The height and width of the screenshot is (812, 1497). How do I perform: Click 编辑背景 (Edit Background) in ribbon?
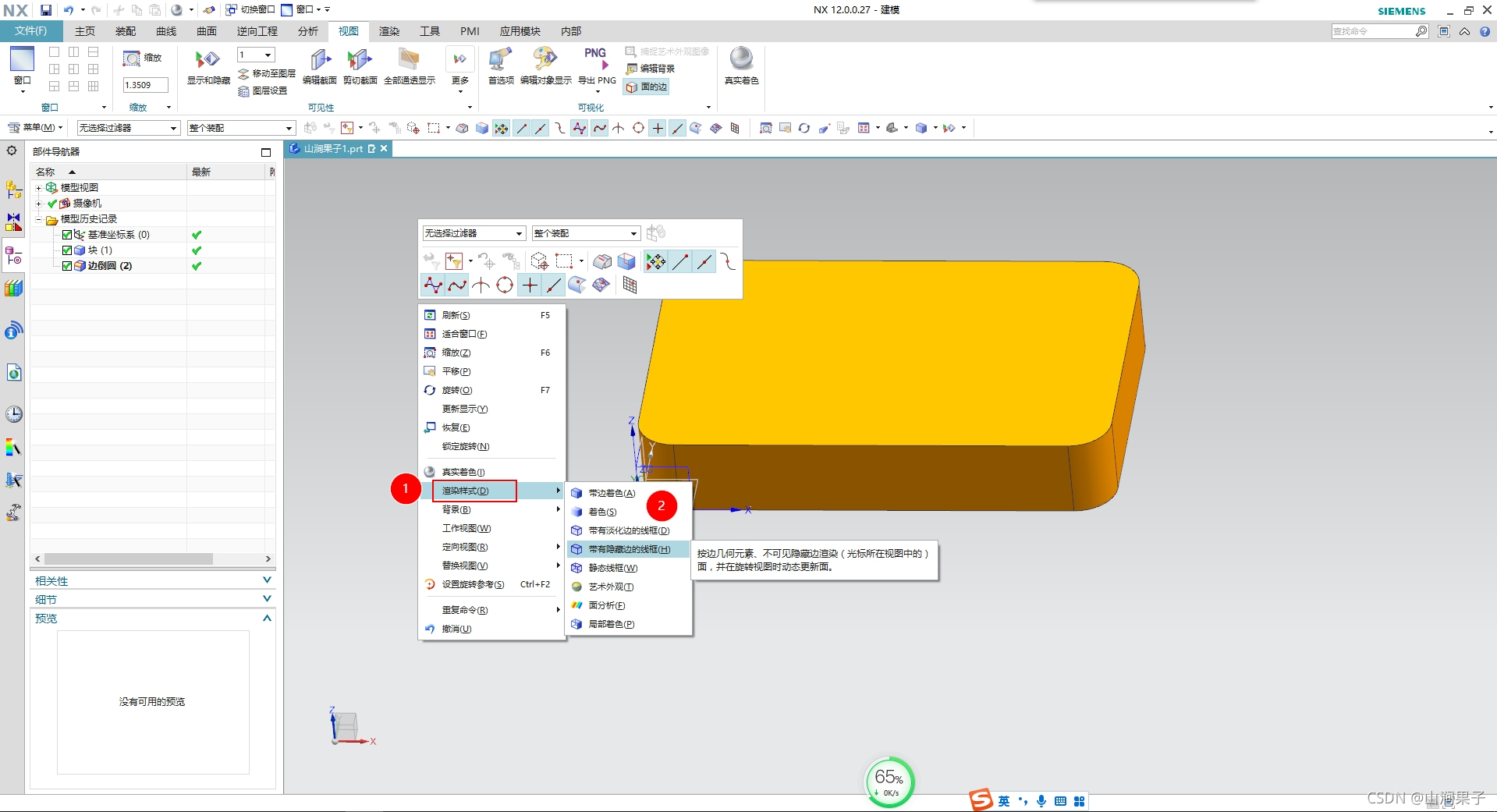651,69
